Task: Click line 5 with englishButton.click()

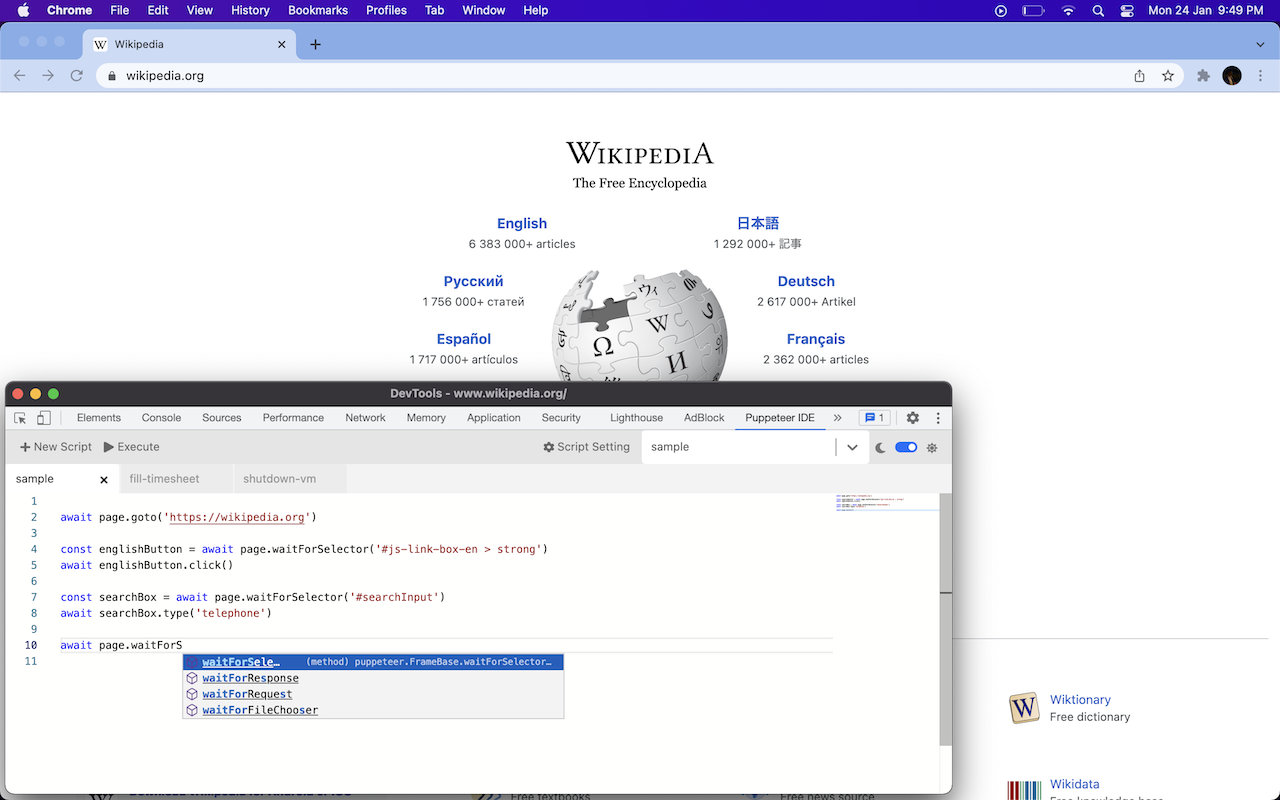Action: 146,565
